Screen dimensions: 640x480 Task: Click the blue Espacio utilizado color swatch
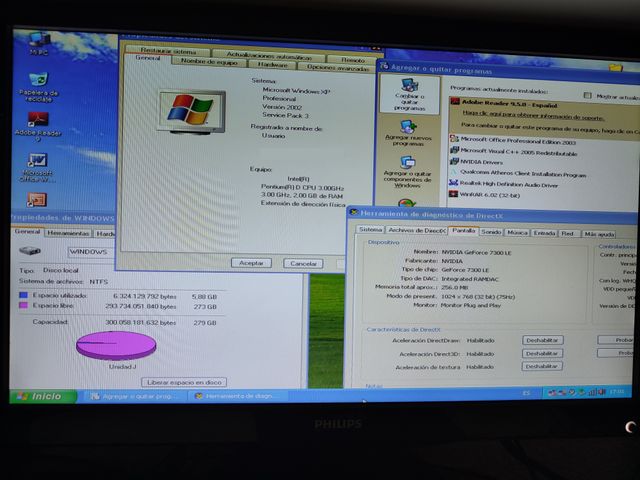coord(23,295)
